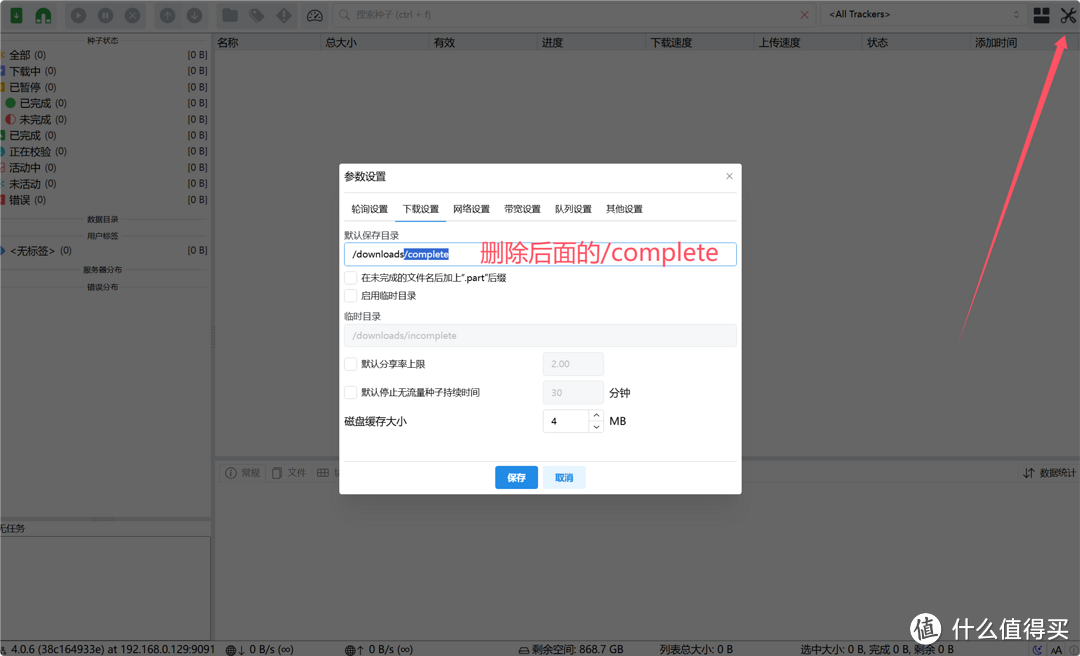
Task: Click the delete torrent (X) toolbar icon
Action: (x=132, y=15)
